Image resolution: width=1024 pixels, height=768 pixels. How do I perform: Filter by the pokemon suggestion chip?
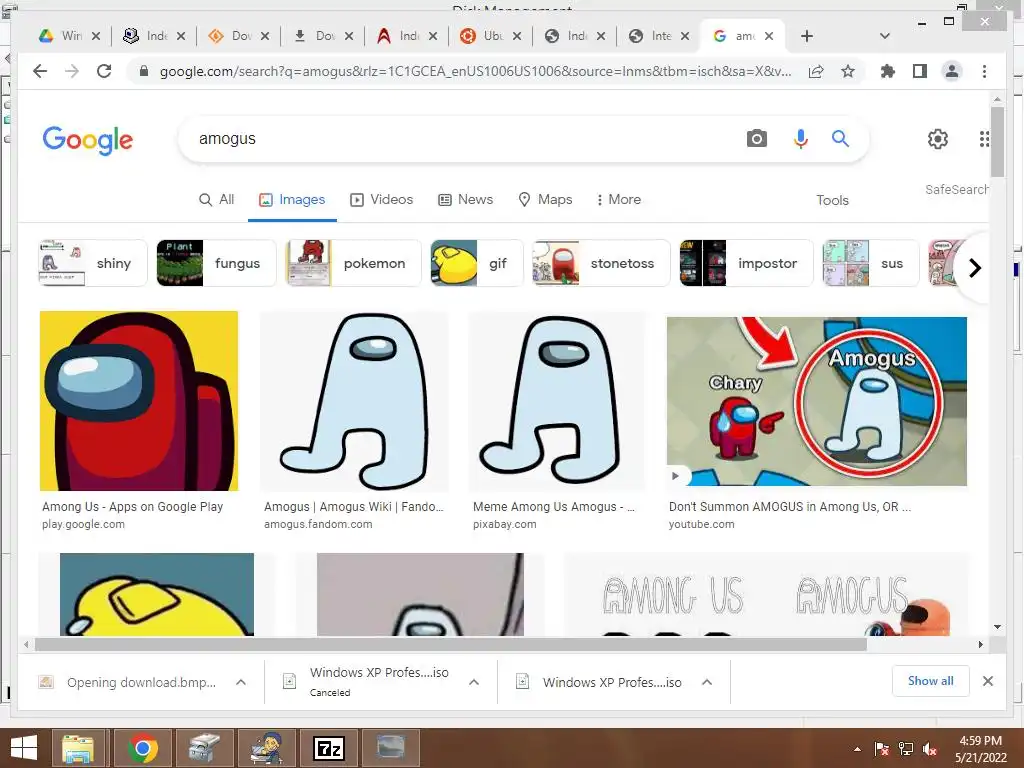(354, 263)
